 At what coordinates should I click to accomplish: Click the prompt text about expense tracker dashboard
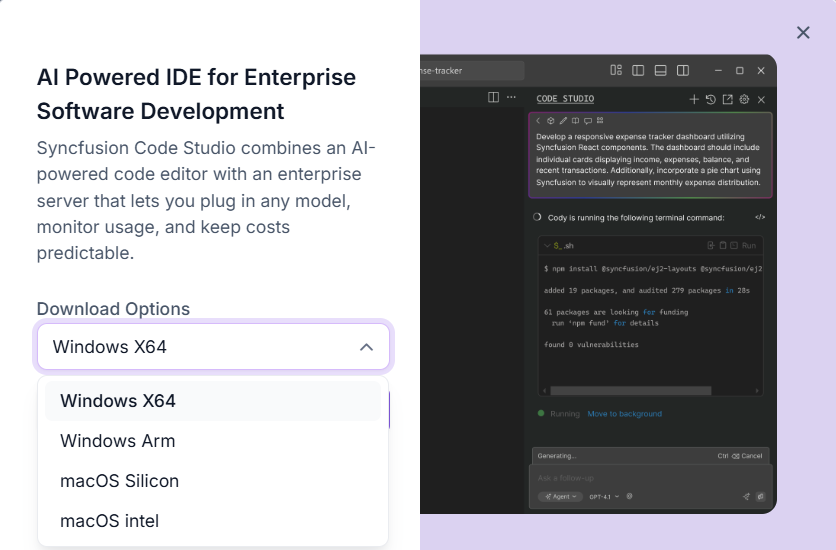tap(648, 159)
